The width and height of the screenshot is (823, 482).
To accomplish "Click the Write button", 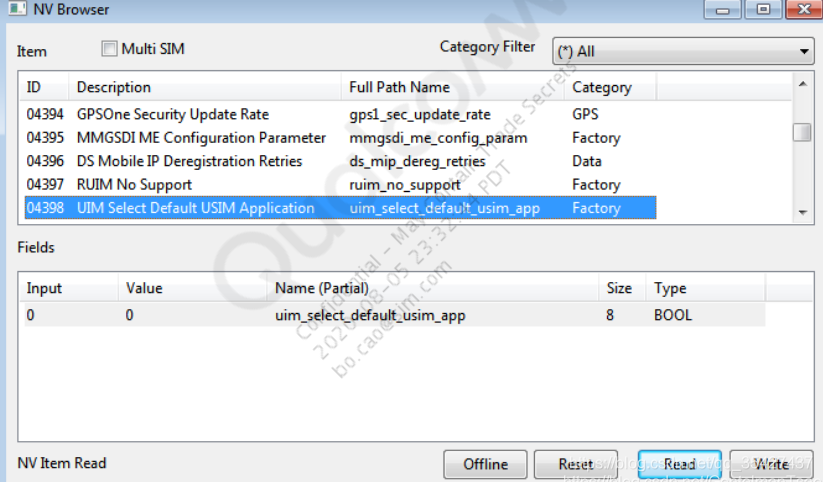I will pyautogui.click(x=771, y=464).
